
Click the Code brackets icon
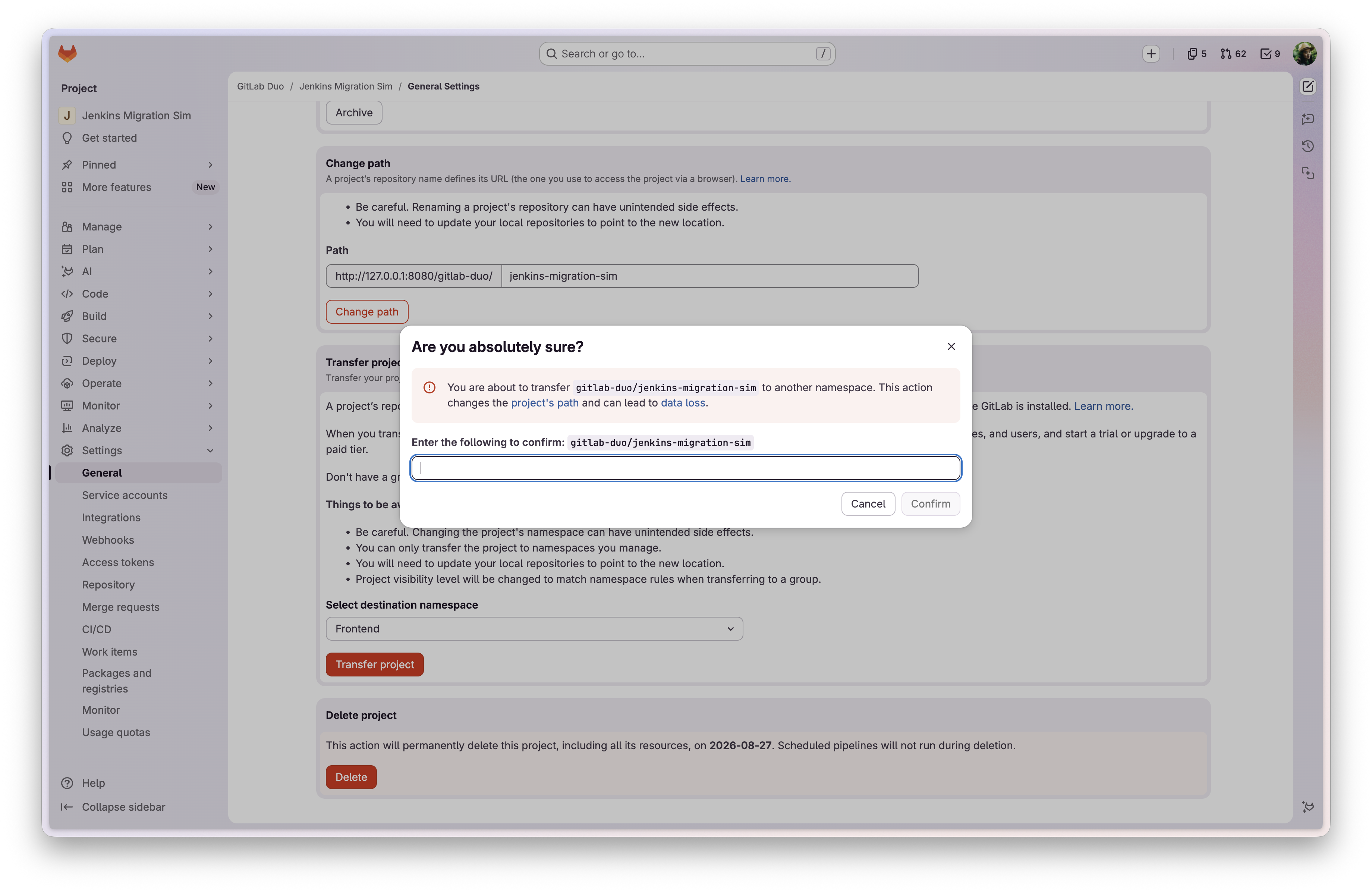[67, 294]
